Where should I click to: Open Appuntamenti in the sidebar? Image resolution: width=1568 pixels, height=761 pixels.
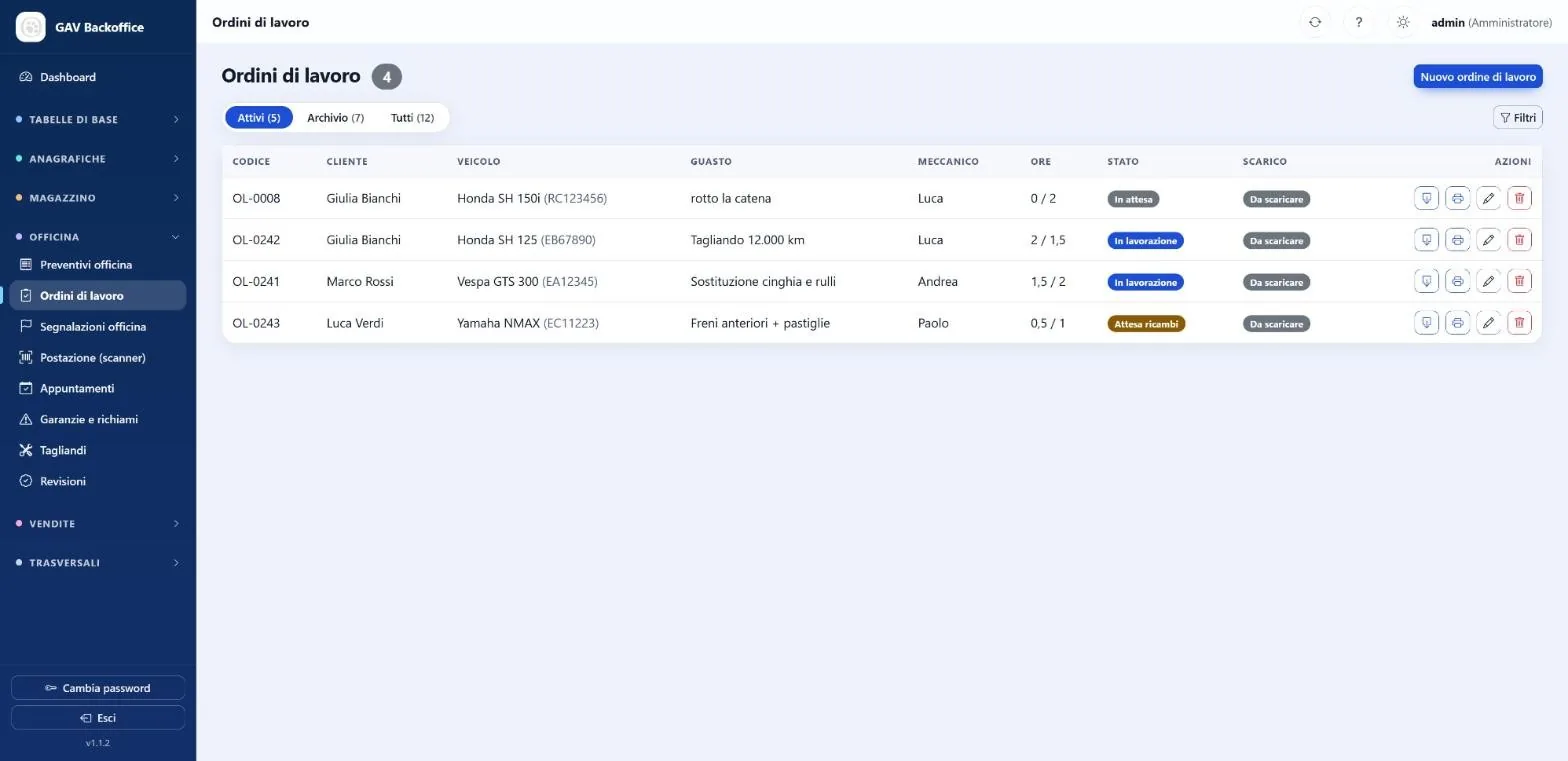pos(98,389)
